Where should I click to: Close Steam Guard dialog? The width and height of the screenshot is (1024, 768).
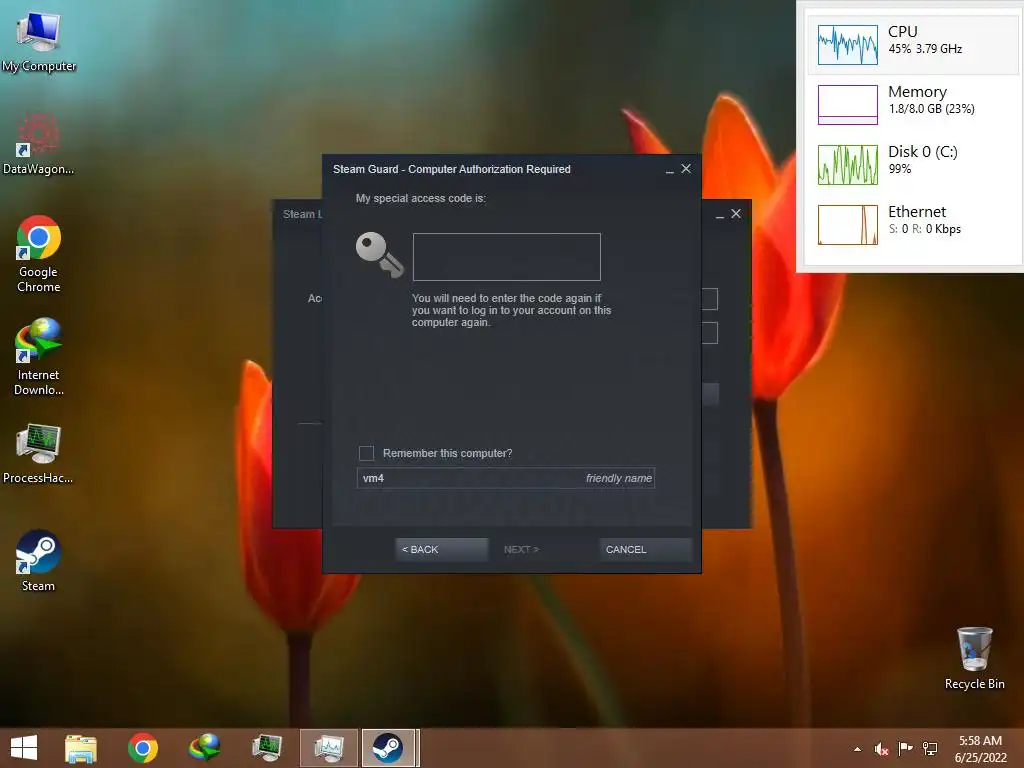tap(686, 168)
